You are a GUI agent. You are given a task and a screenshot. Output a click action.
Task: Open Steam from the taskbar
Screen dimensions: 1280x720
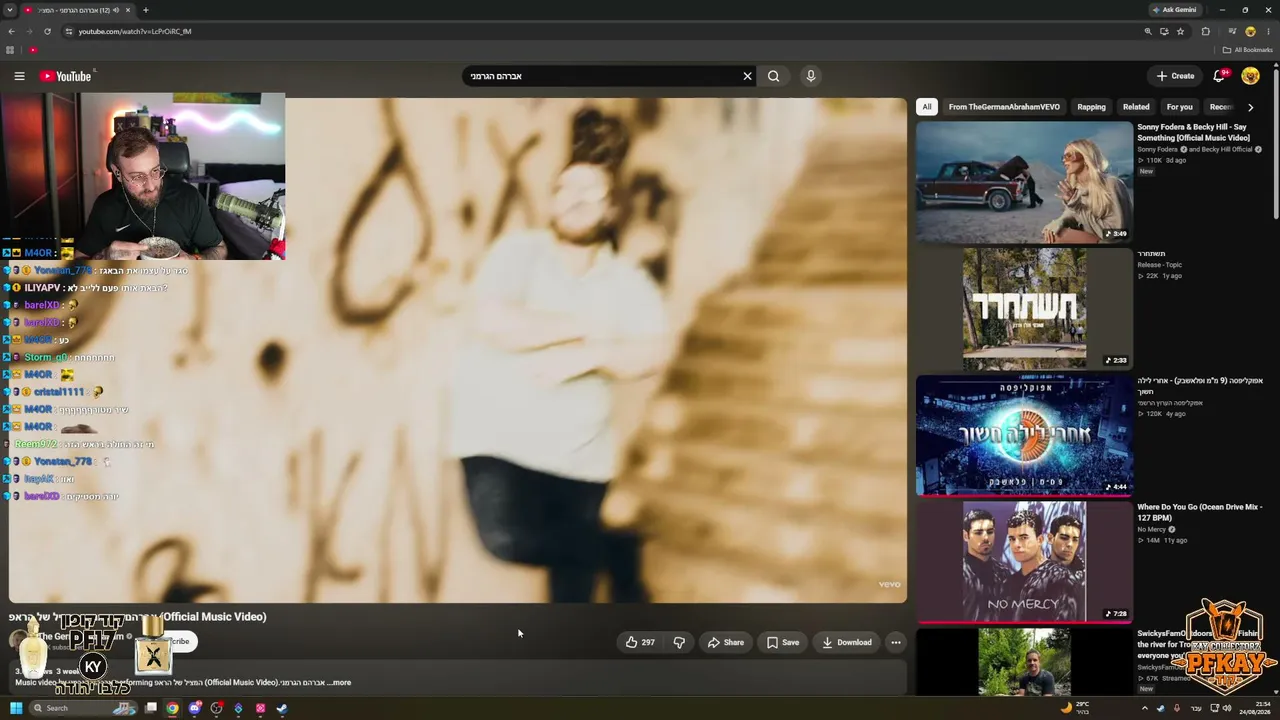(282, 708)
